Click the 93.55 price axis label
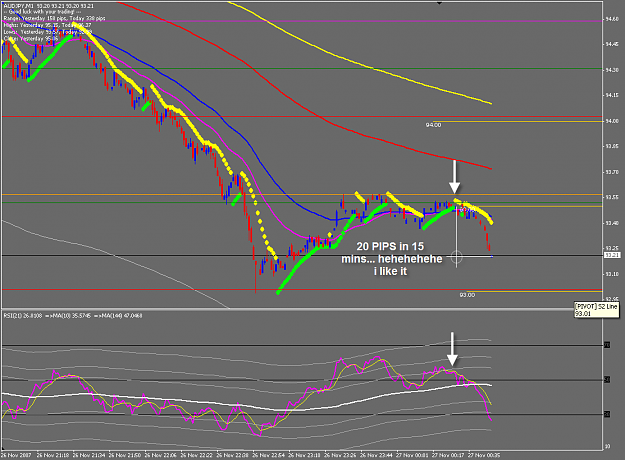This screenshot has width=625, height=460. pyautogui.click(x=612, y=197)
